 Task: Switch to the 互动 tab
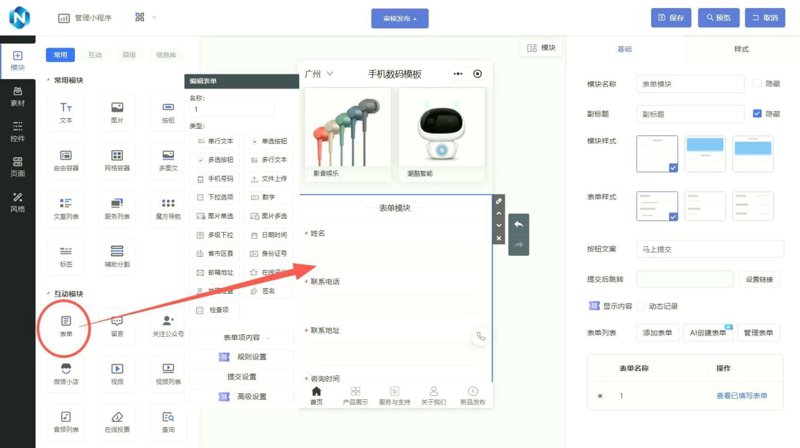pyautogui.click(x=95, y=55)
